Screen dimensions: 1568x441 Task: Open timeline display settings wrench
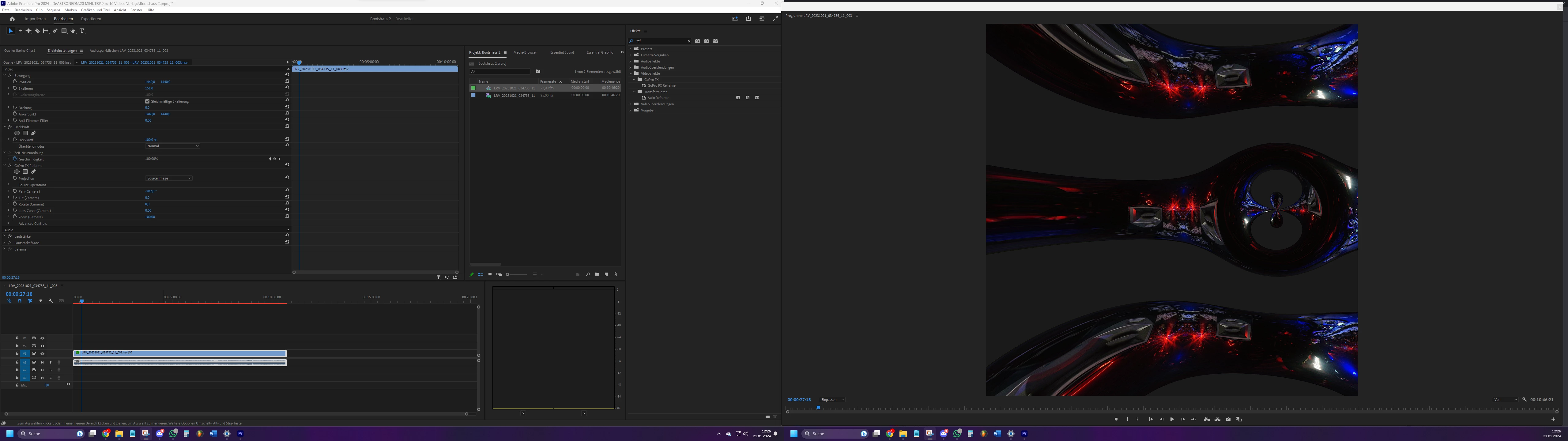pyautogui.click(x=51, y=301)
